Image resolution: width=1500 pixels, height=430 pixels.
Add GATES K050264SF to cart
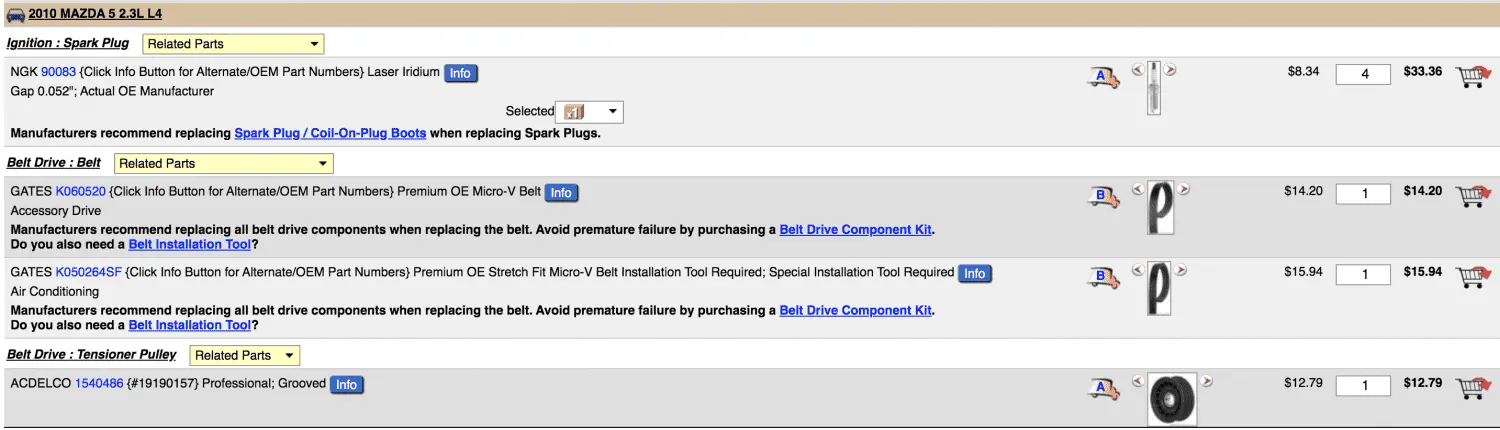click(1471, 276)
